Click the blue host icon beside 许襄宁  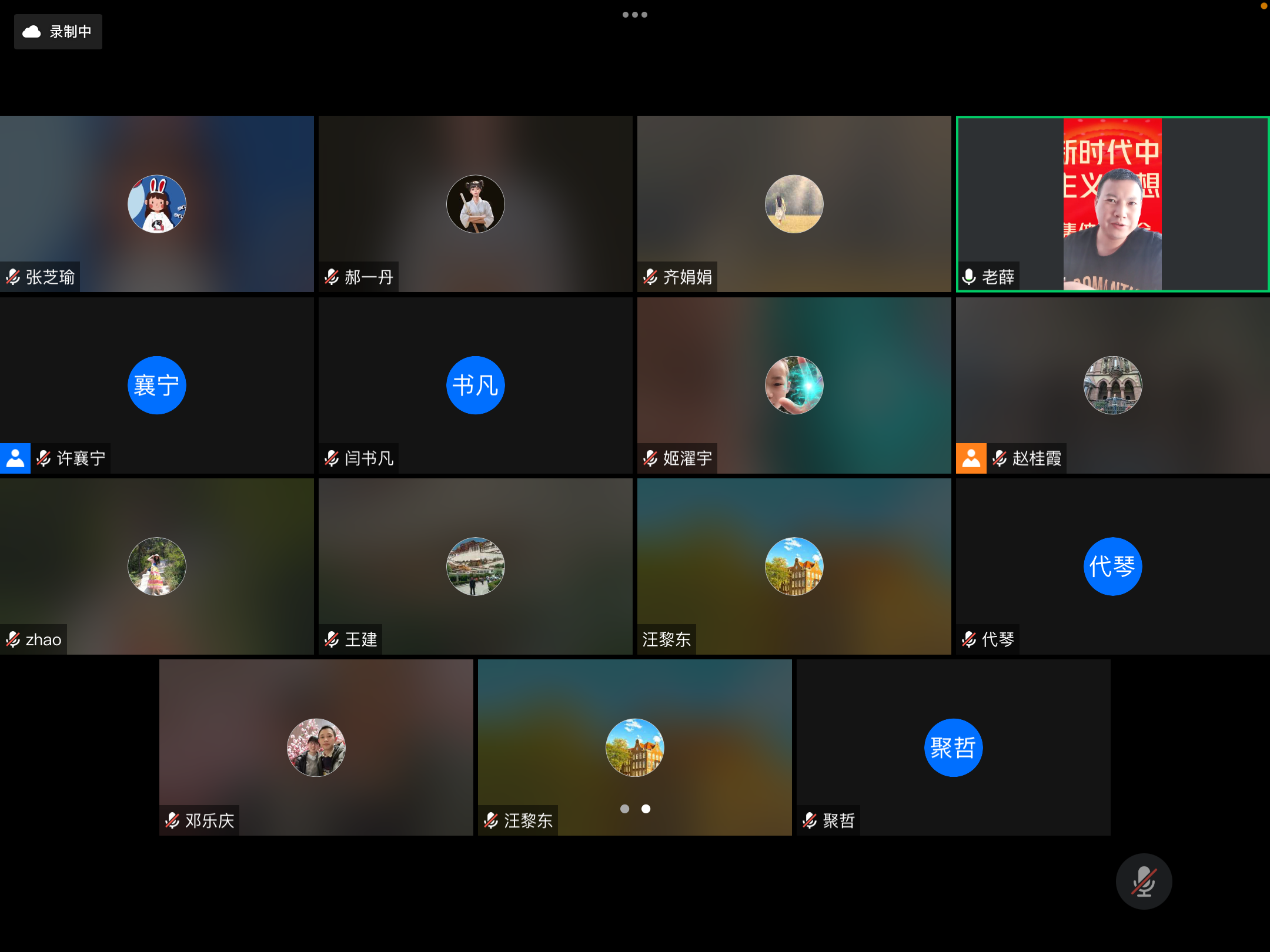point(15,458)
